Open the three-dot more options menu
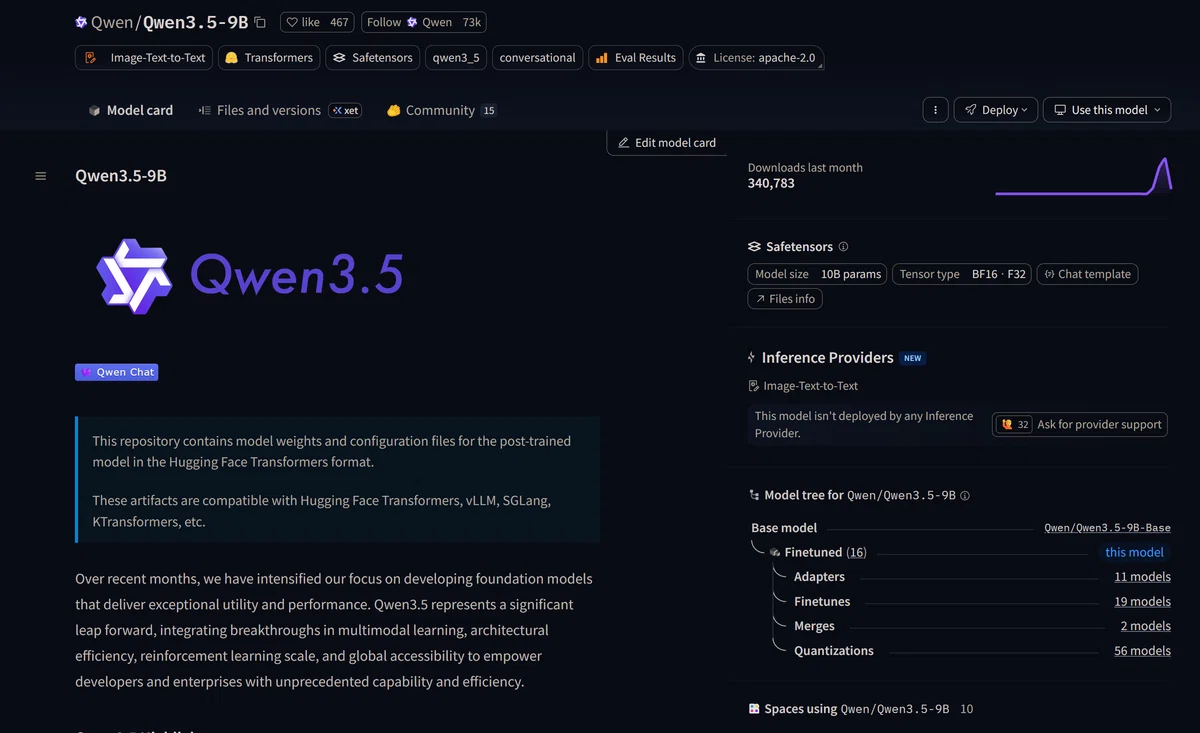 click(x=934, y=110)
